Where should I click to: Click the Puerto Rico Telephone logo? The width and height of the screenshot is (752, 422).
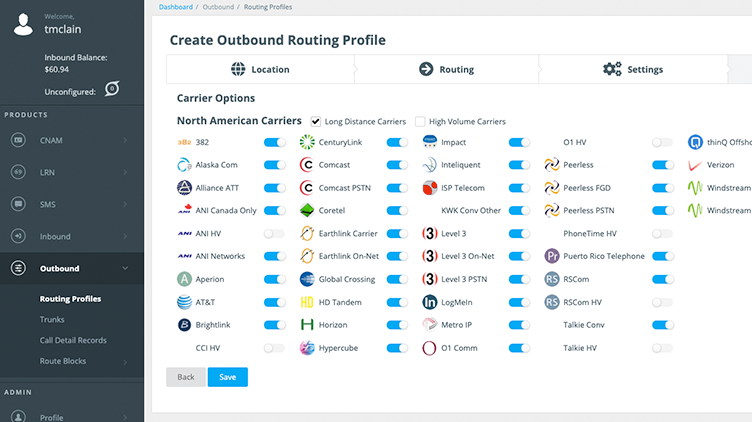(552, 256)
